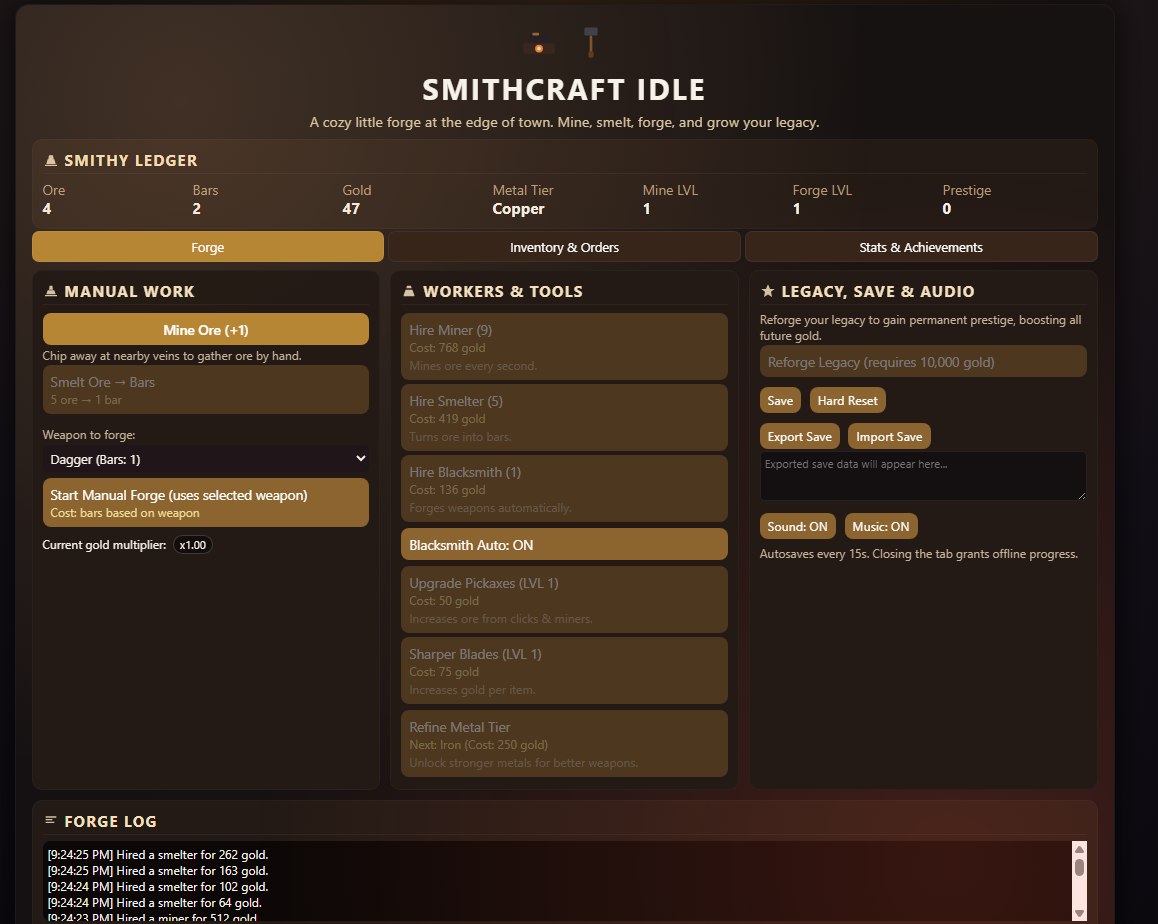Click the Mine Ore (+1) button
Viewport: 1158px width, 924px height.
pos(206,329)
